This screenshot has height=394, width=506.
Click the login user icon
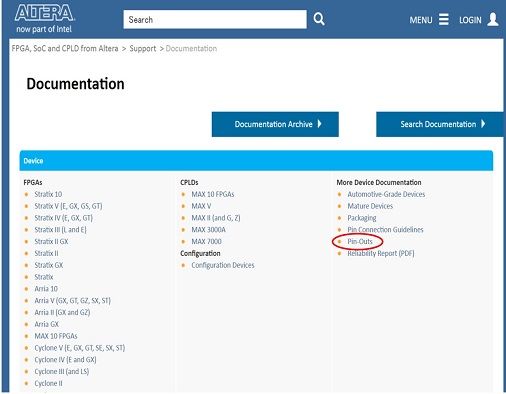[493, 19]
